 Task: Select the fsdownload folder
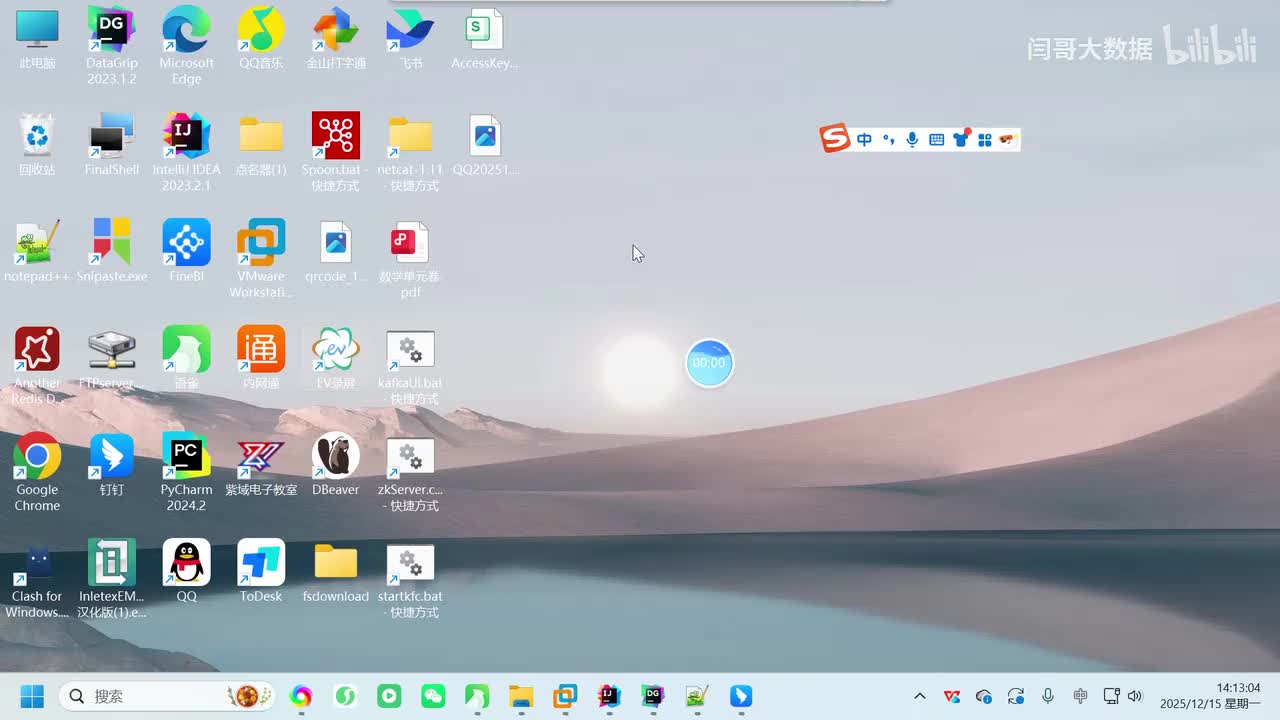336,572
